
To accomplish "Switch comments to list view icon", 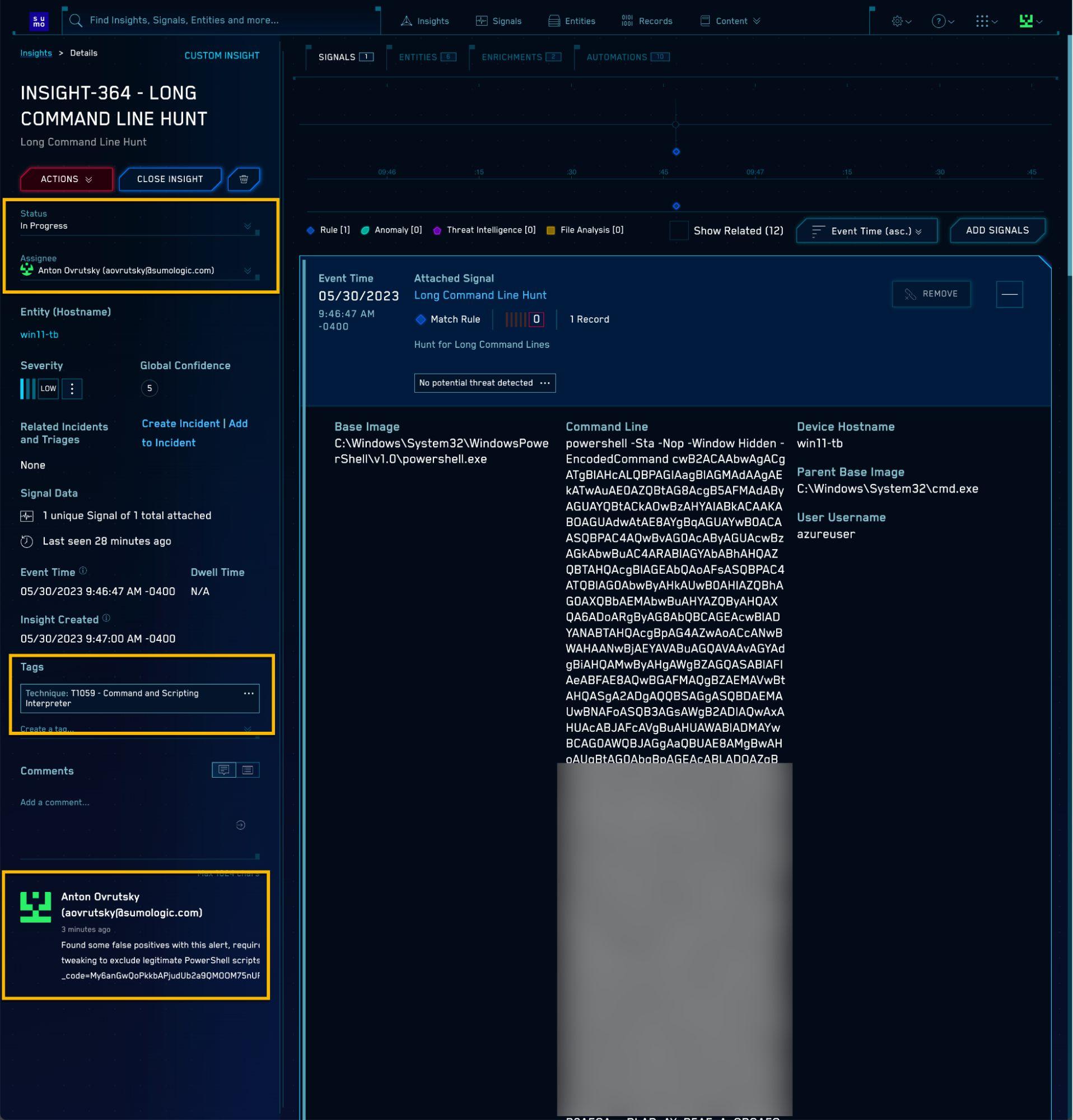I will tap(248, 770).
